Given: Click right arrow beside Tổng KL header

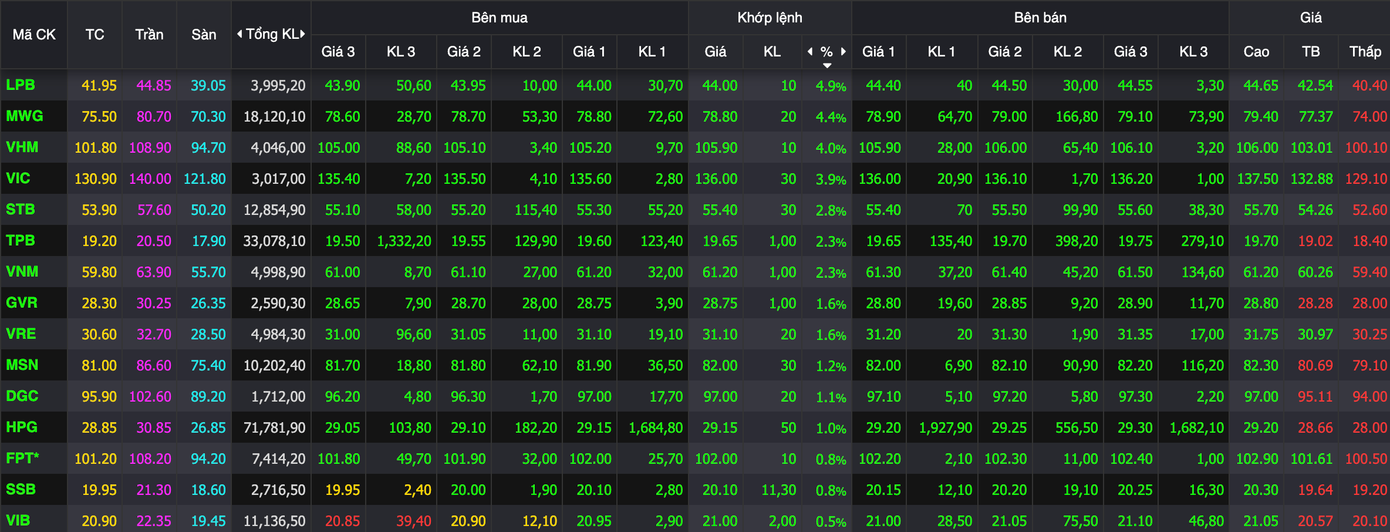Looking at the screenshot, I should (303, 34).
